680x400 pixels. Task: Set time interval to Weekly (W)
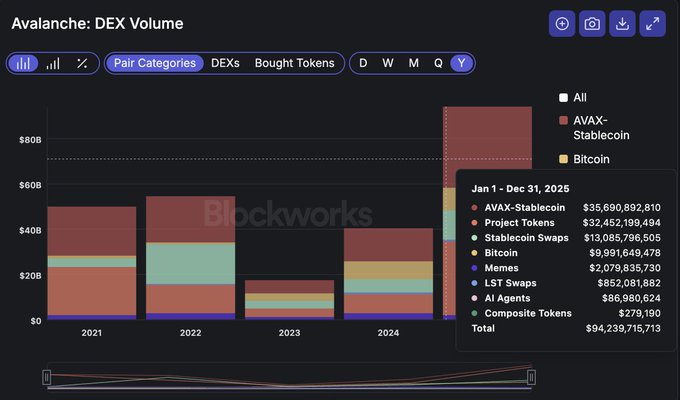[388, 63]
